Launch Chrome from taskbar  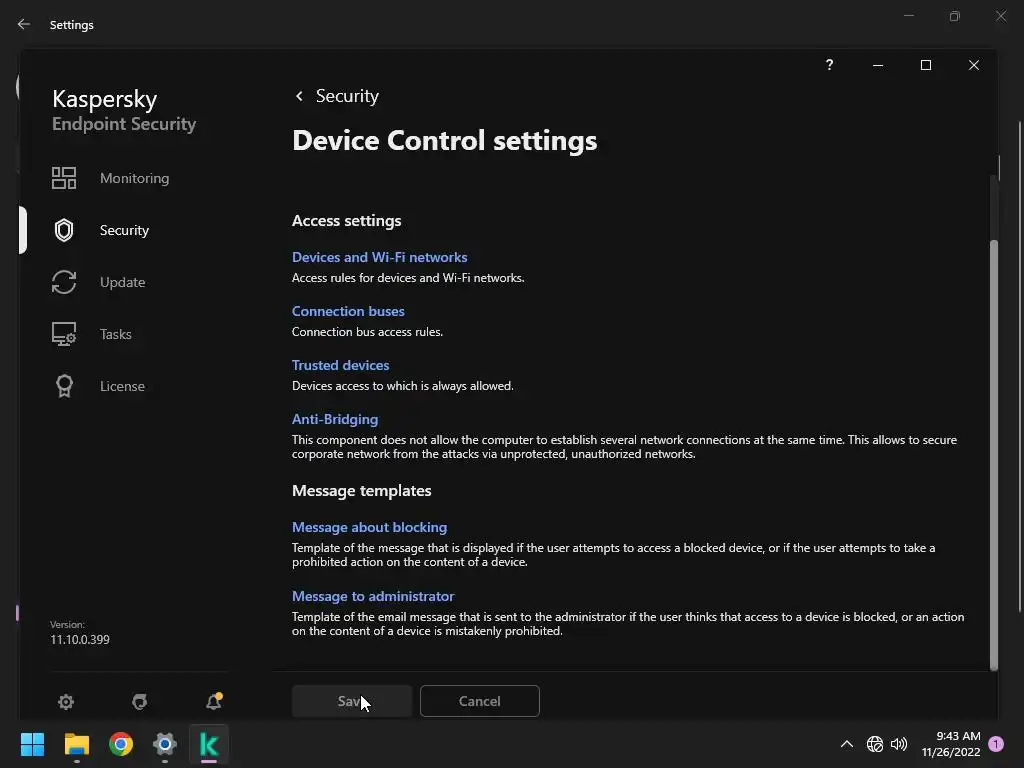point(121,744)
